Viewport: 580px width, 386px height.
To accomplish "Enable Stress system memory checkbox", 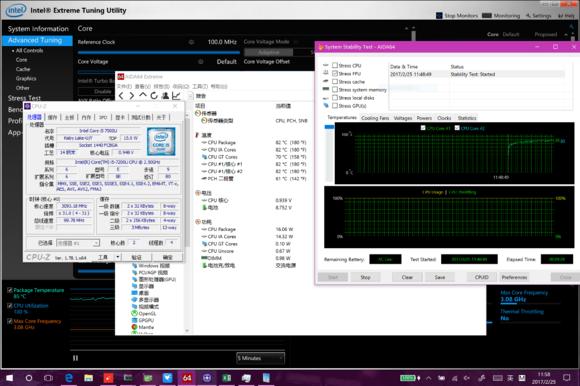I will [x=335, y=89].
